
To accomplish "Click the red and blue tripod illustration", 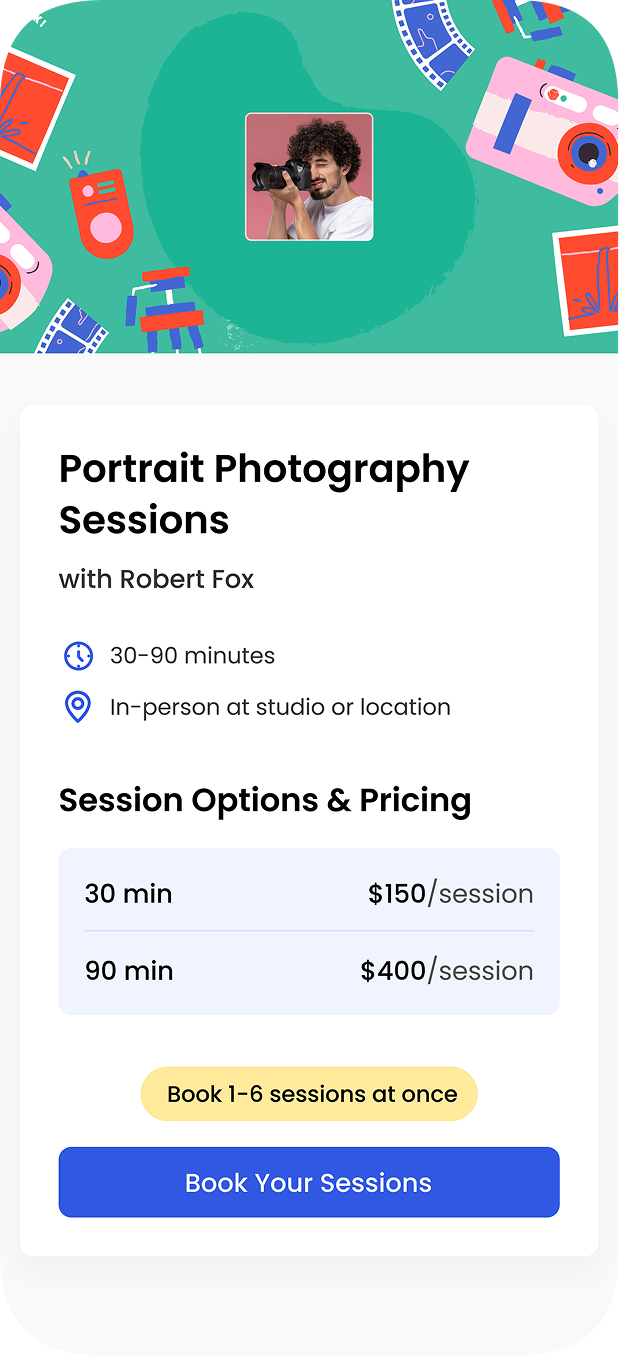I will (x=166, y=307).
